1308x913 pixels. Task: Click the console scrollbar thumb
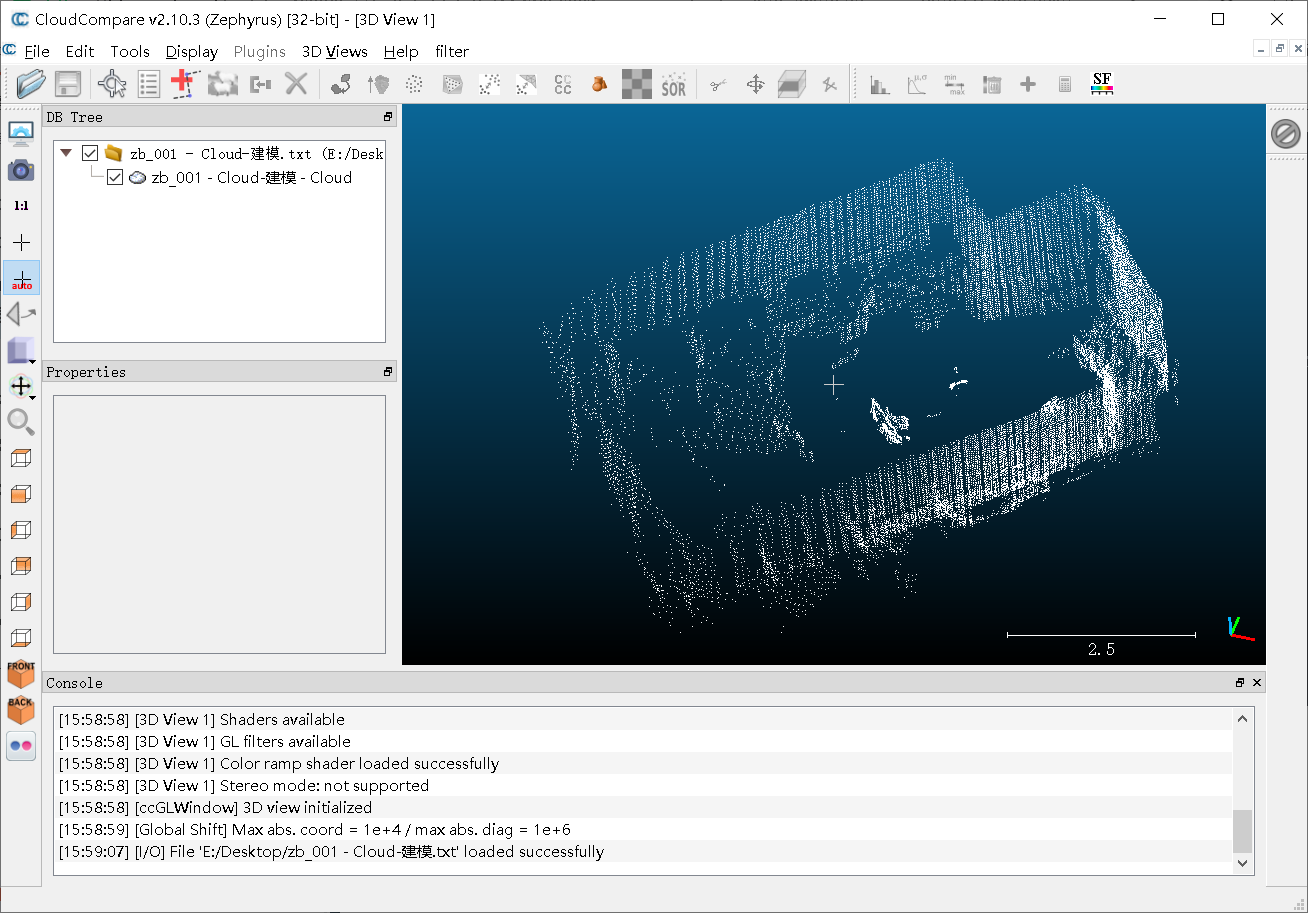click(x=1242, y=830)
